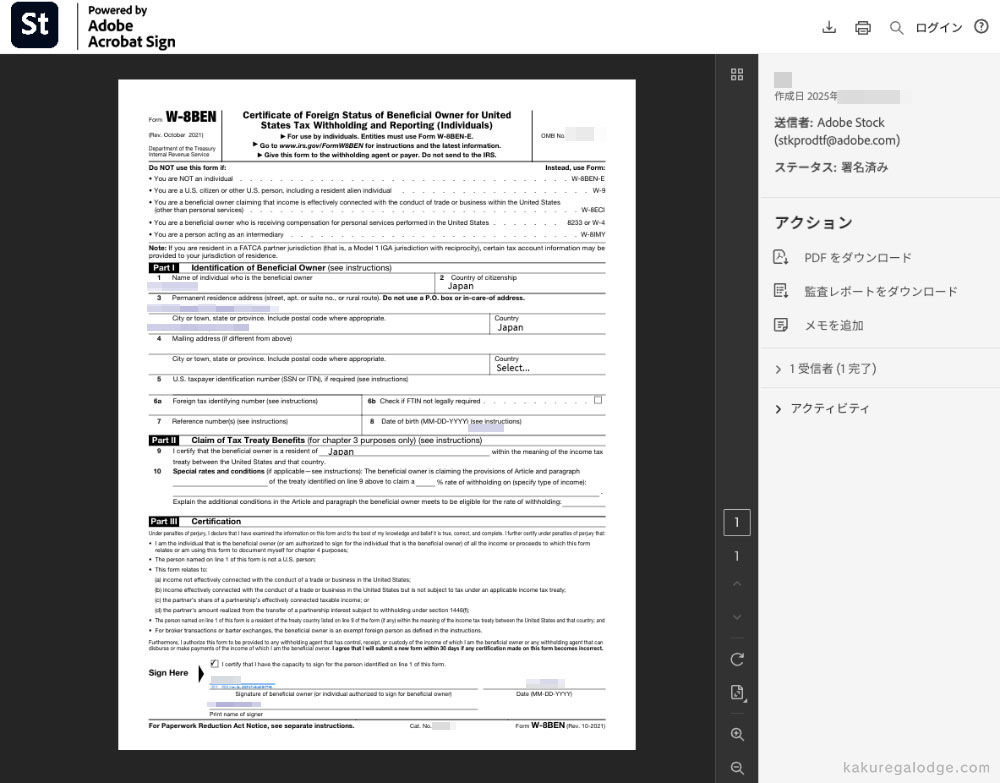The width and height of the screenshot is (1000, 783).
Task: Click the current page number input box
Action: (737, 522)
